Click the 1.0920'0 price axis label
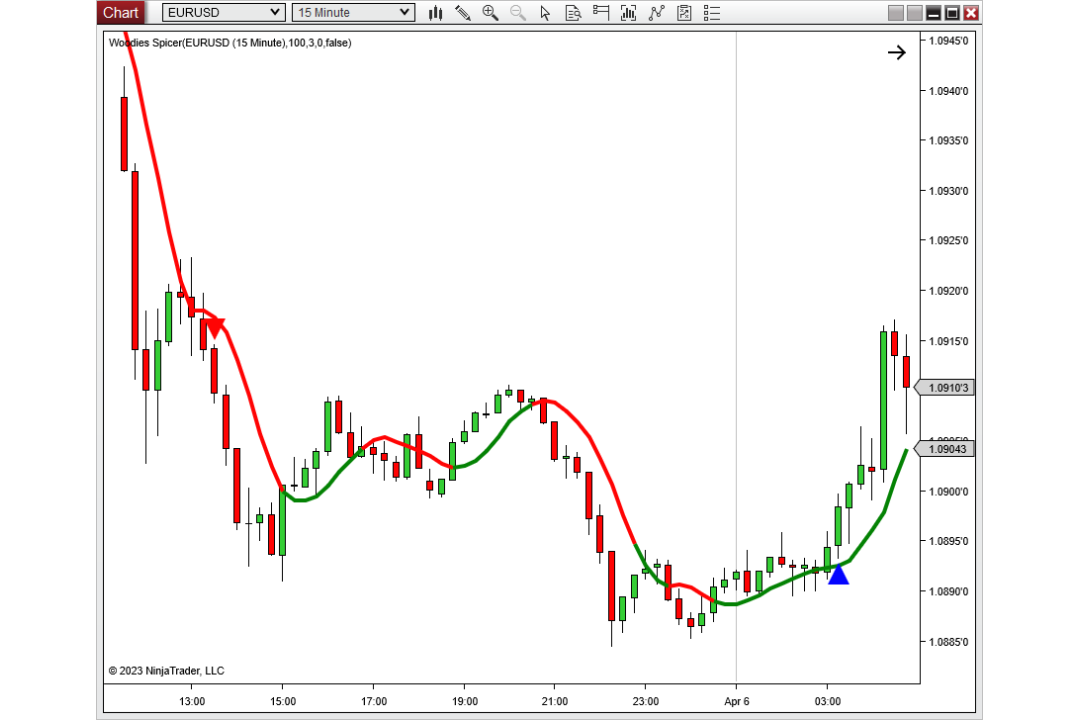This screenshot has width=1080, height=720. [948, 291]
